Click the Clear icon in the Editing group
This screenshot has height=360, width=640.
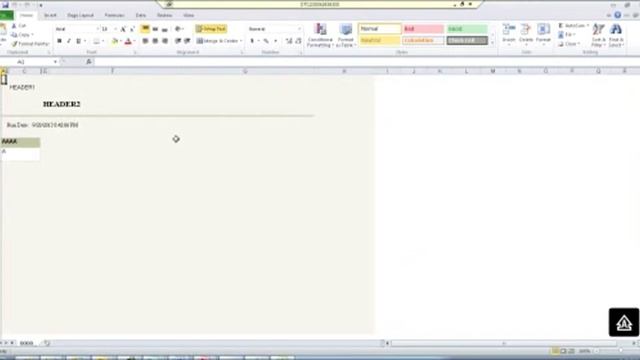pos(562,44)
